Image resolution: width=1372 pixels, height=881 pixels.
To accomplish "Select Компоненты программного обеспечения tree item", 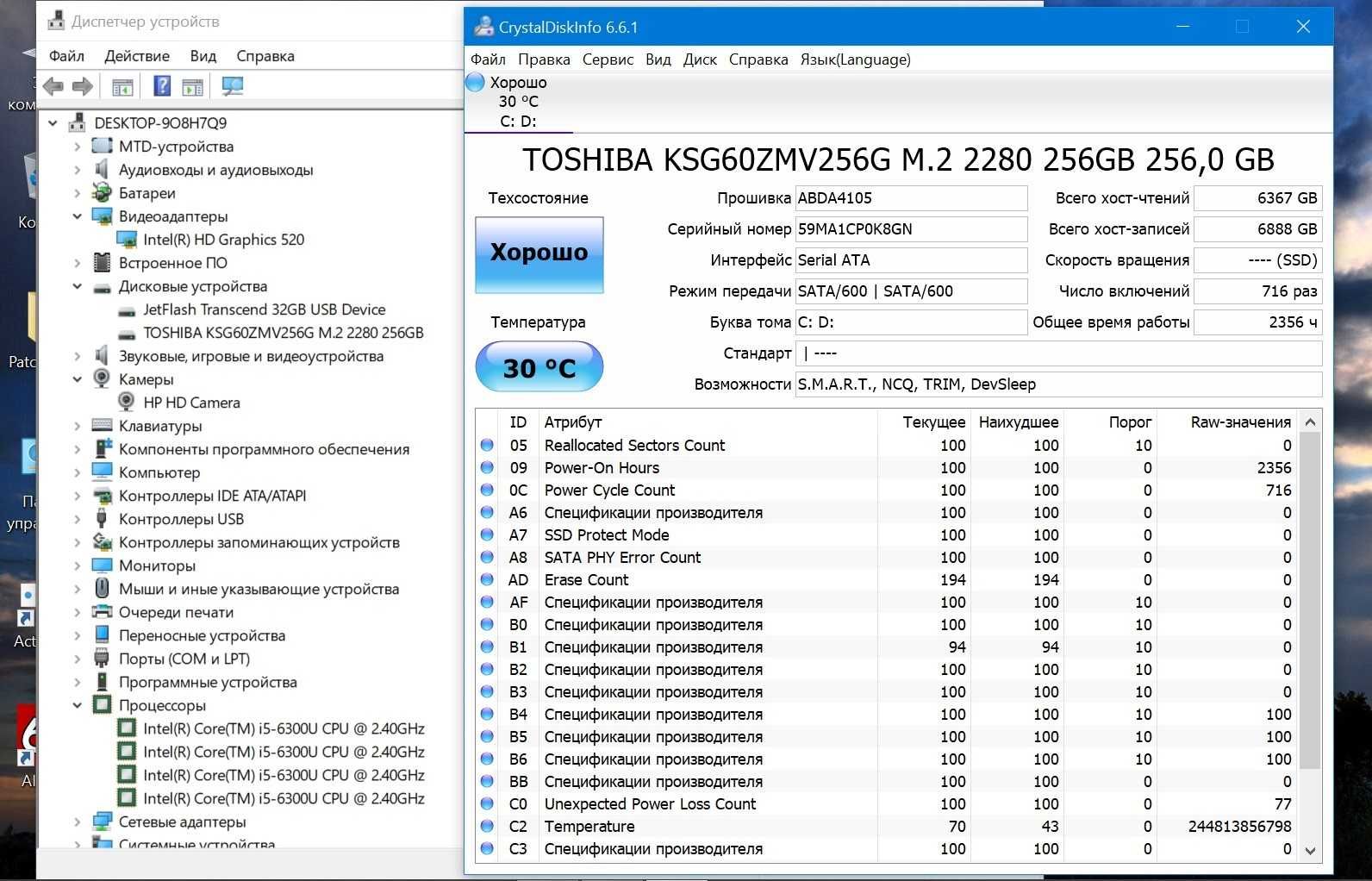I will point(264,449).
